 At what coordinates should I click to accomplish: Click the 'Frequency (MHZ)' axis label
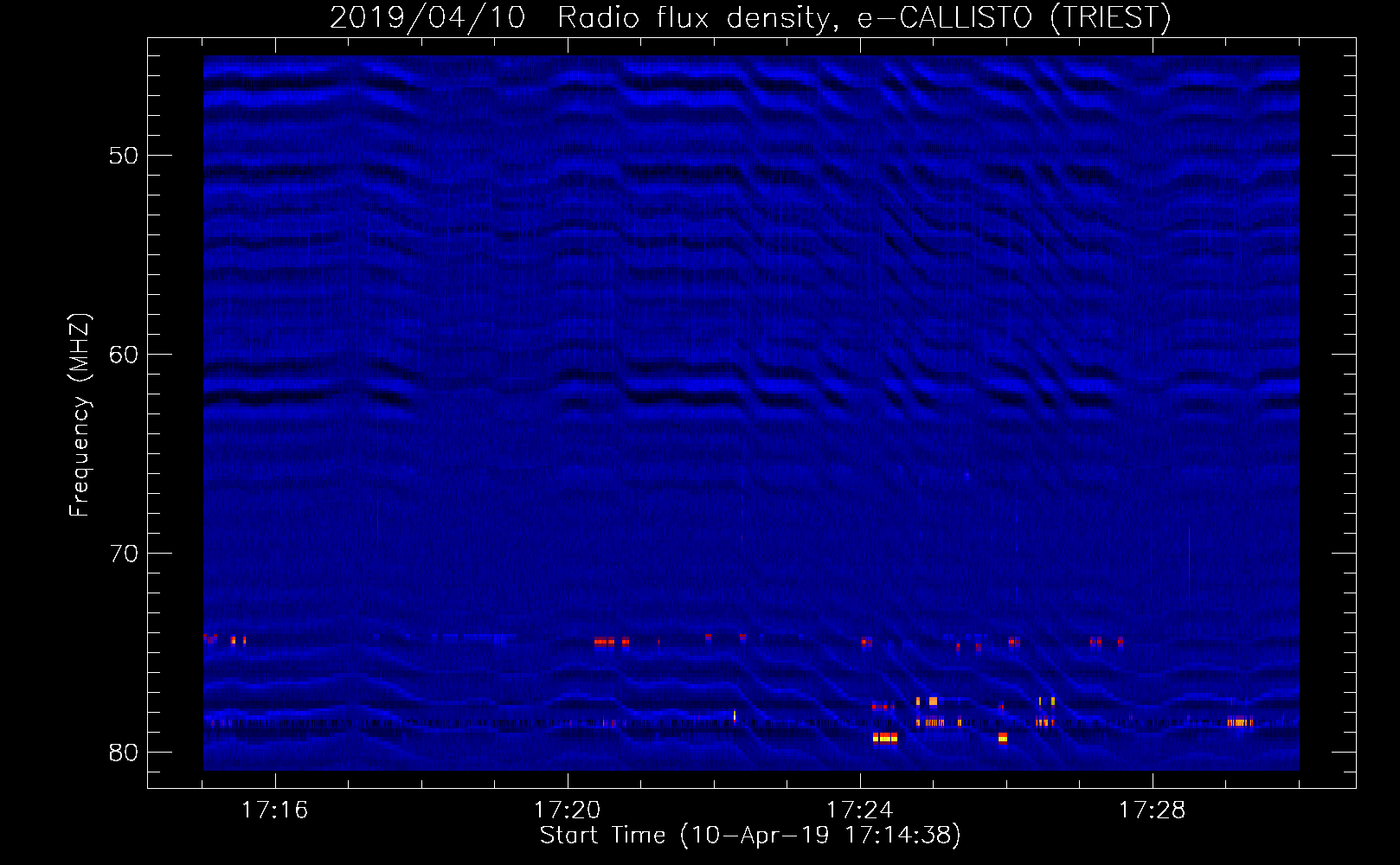[x=80, y=414]
